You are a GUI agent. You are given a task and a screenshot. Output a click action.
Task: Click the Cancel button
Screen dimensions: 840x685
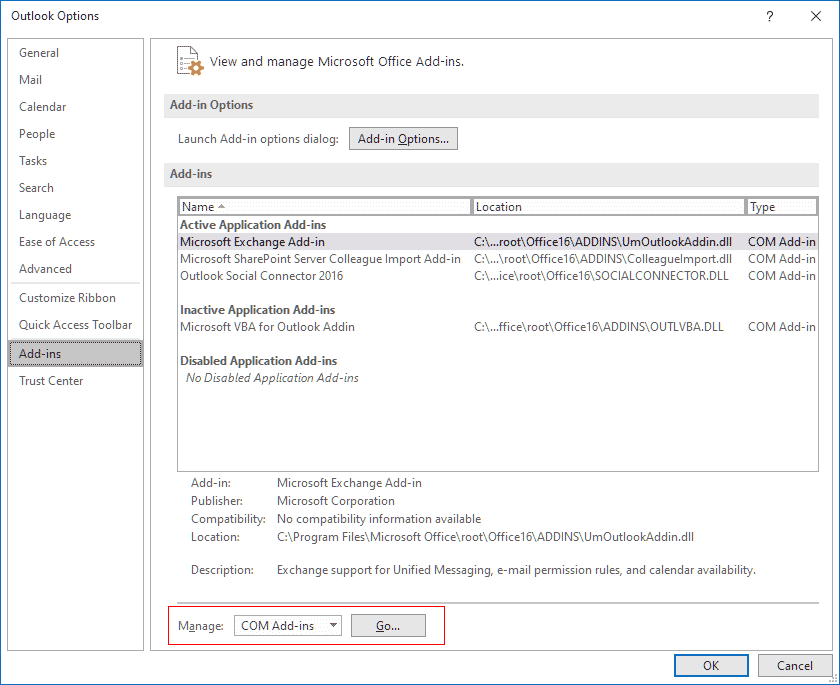pyautogui.click(x=794, y=665)
